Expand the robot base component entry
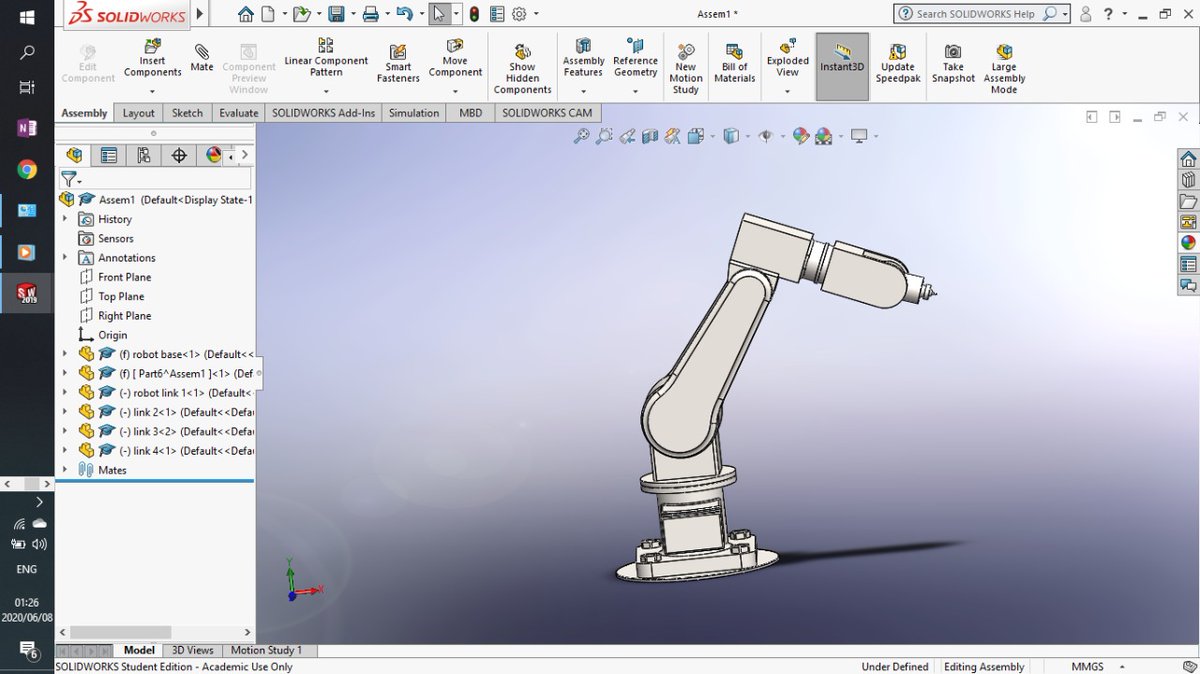The image size is (1200, 674). click(x=65, y=353)
